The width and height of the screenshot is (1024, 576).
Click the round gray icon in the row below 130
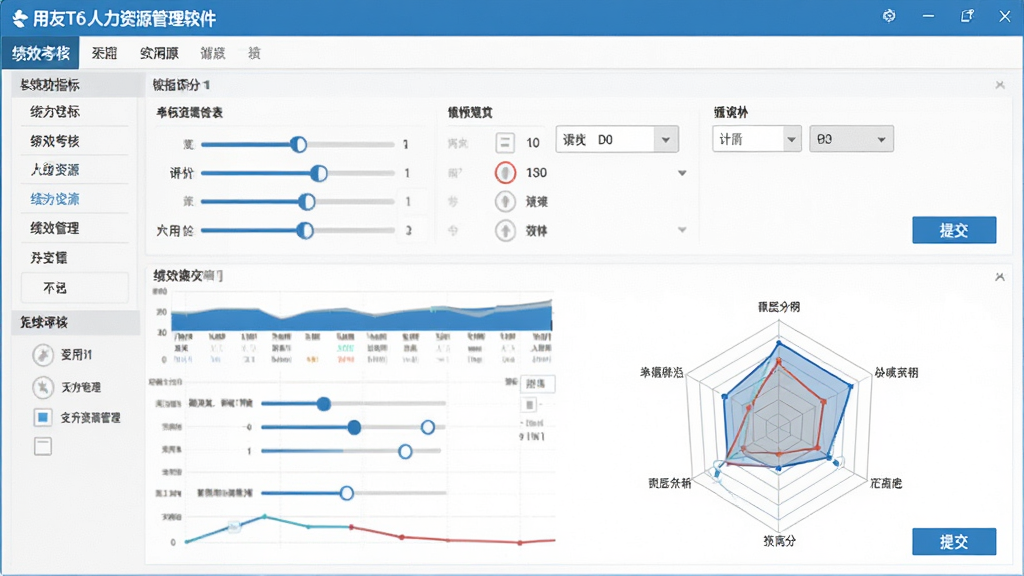tap(505, 202)
